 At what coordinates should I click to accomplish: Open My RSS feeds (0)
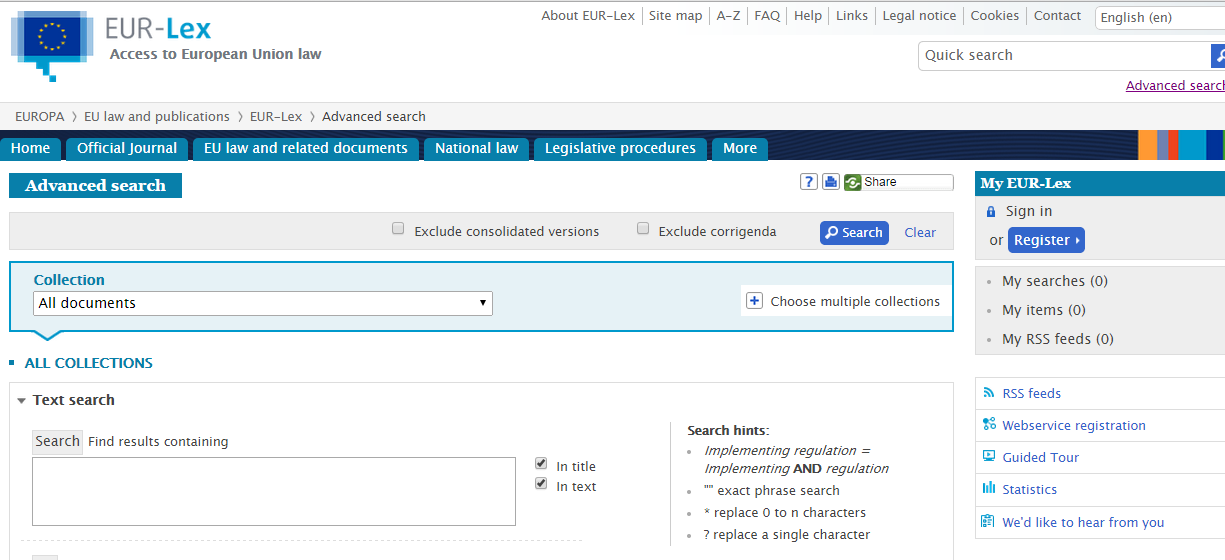(x=1058, y=340)
